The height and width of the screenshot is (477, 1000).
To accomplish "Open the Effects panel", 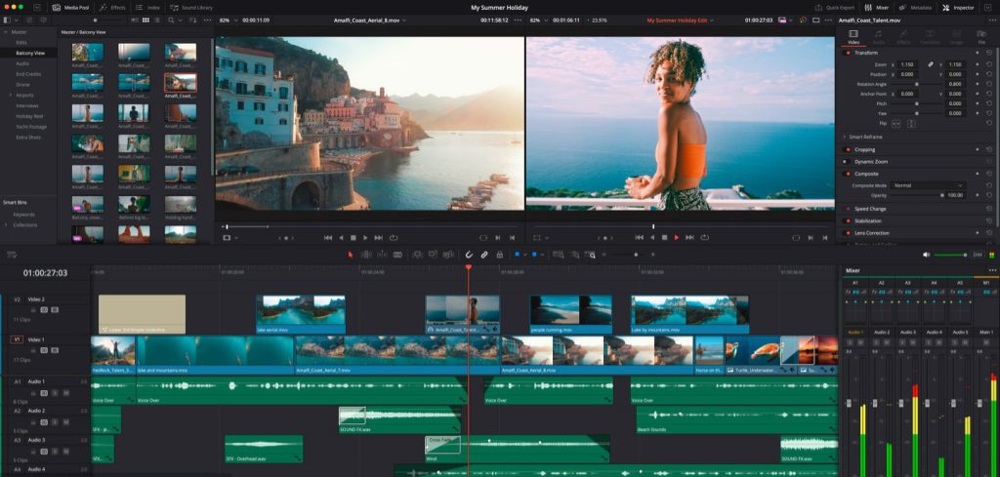I will 113,7.
